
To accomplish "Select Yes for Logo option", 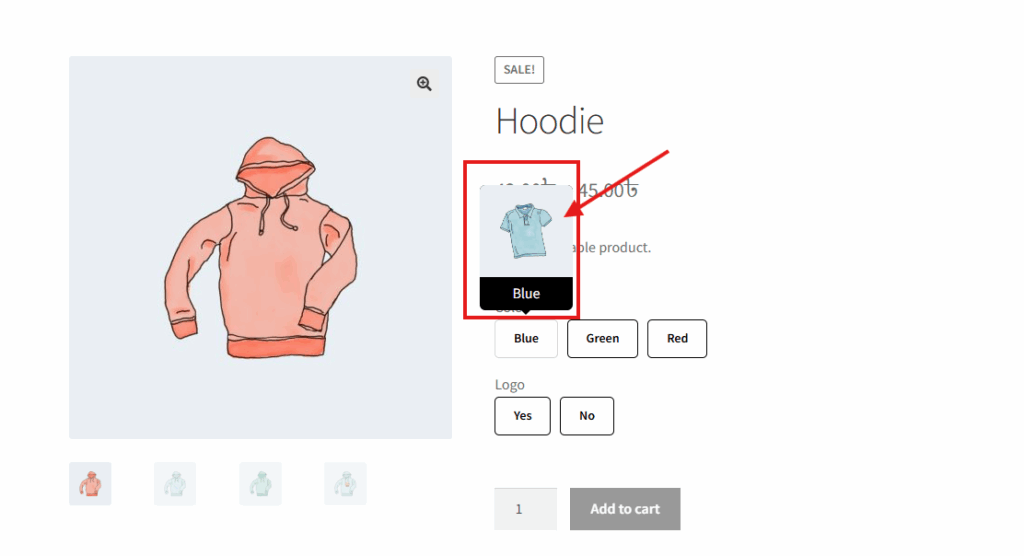I will 522,416.
